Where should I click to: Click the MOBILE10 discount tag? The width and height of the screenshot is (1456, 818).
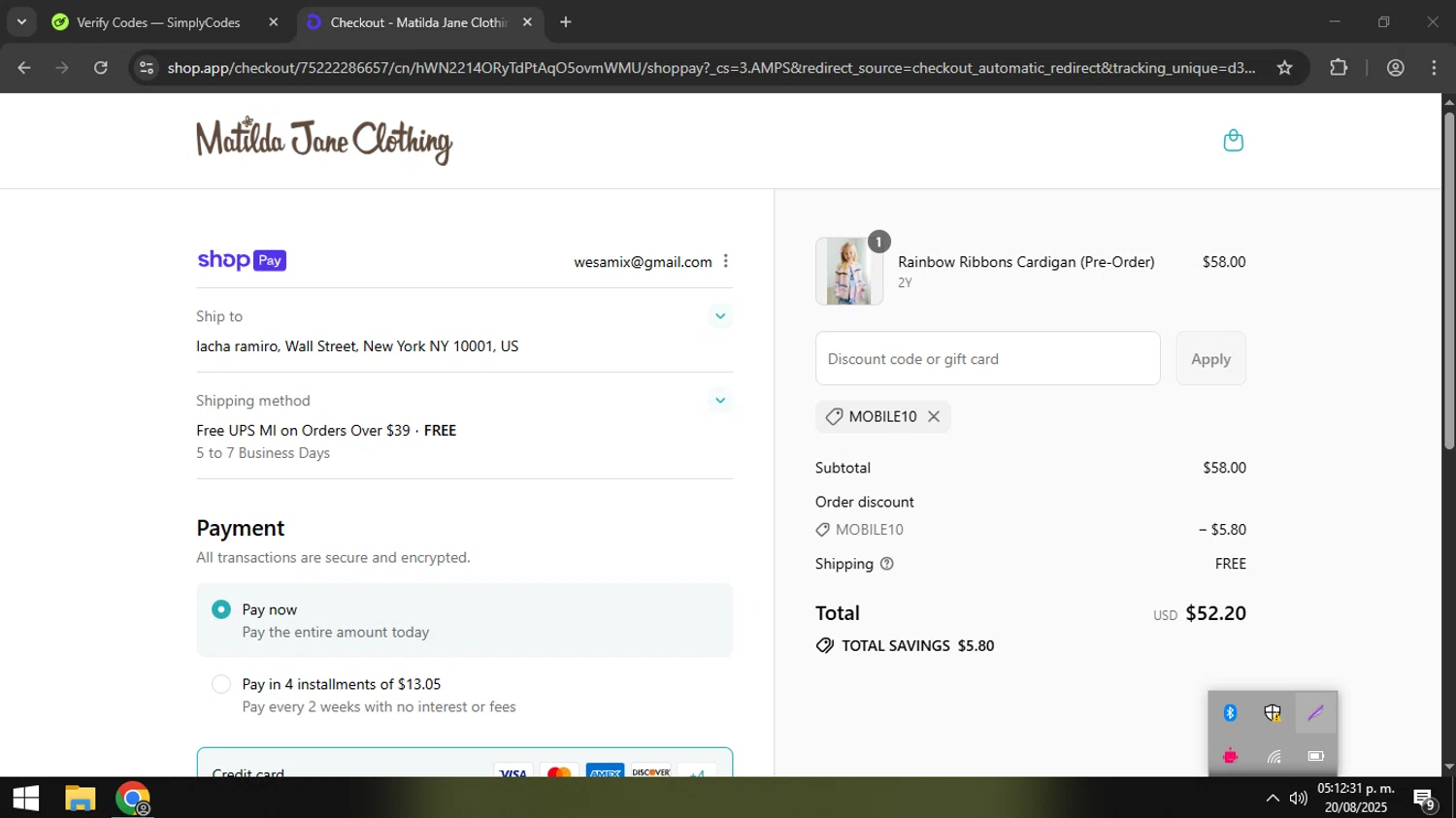pyautogui.click(x=883, y=416)
